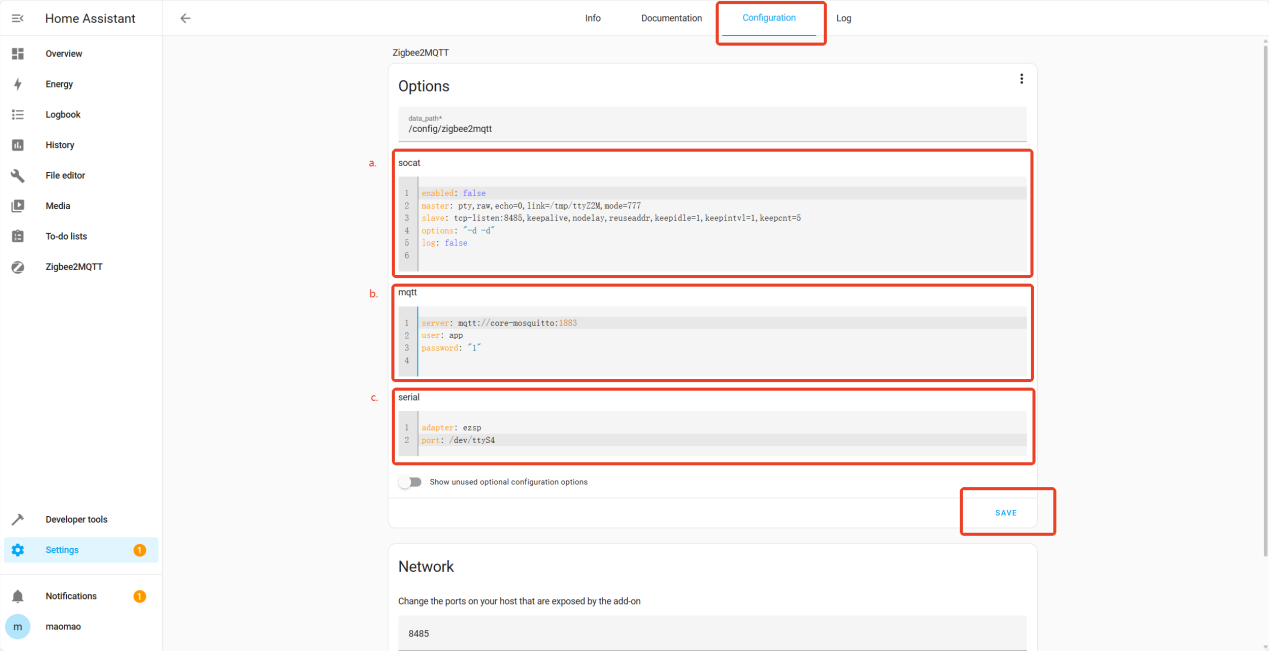Image resolution: width=1269 pixels, height=651 pixels.
Task: Click the maomao user avatar
Action: tap(17, 626)
